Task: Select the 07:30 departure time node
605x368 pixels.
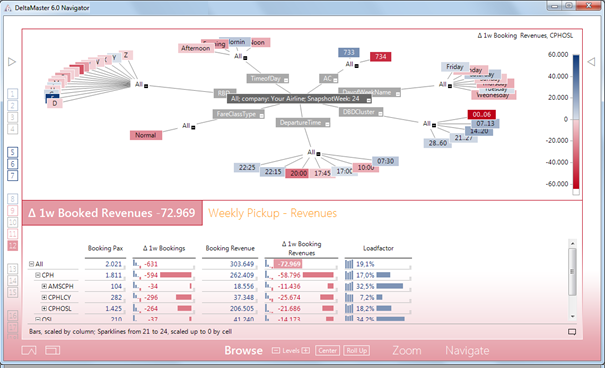Action: pyautogui.click(x=385, y=161)
